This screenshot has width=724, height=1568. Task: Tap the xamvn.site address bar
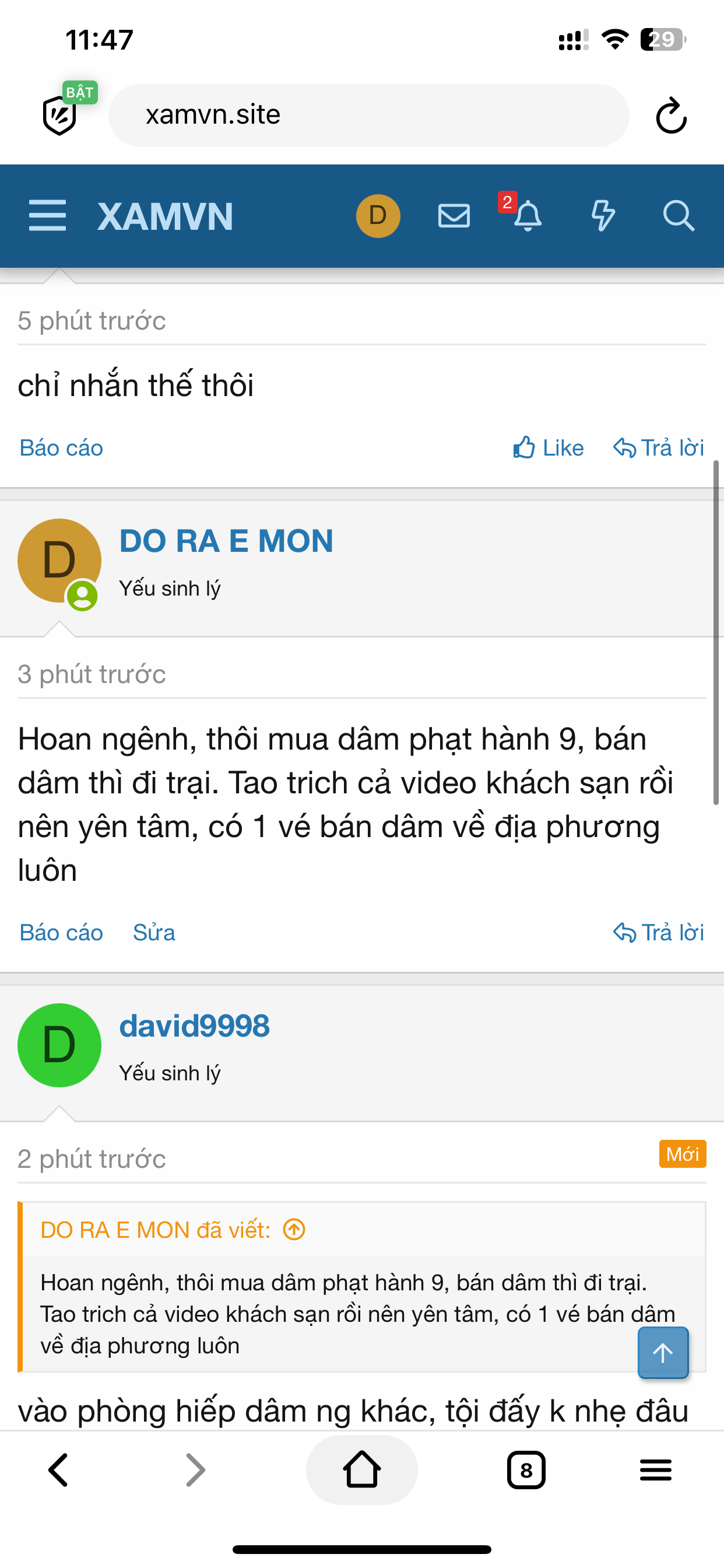tap(368, 115)
